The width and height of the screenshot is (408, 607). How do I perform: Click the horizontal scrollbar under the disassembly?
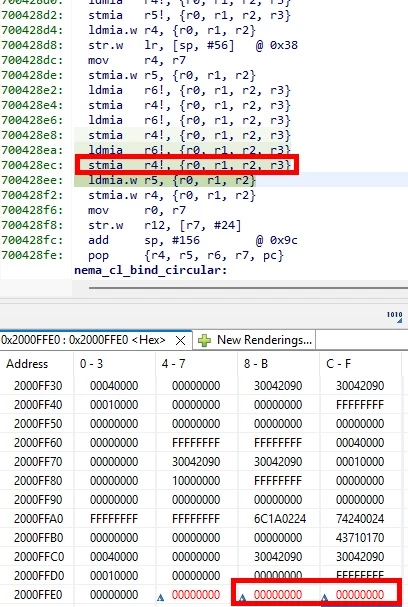248,288
